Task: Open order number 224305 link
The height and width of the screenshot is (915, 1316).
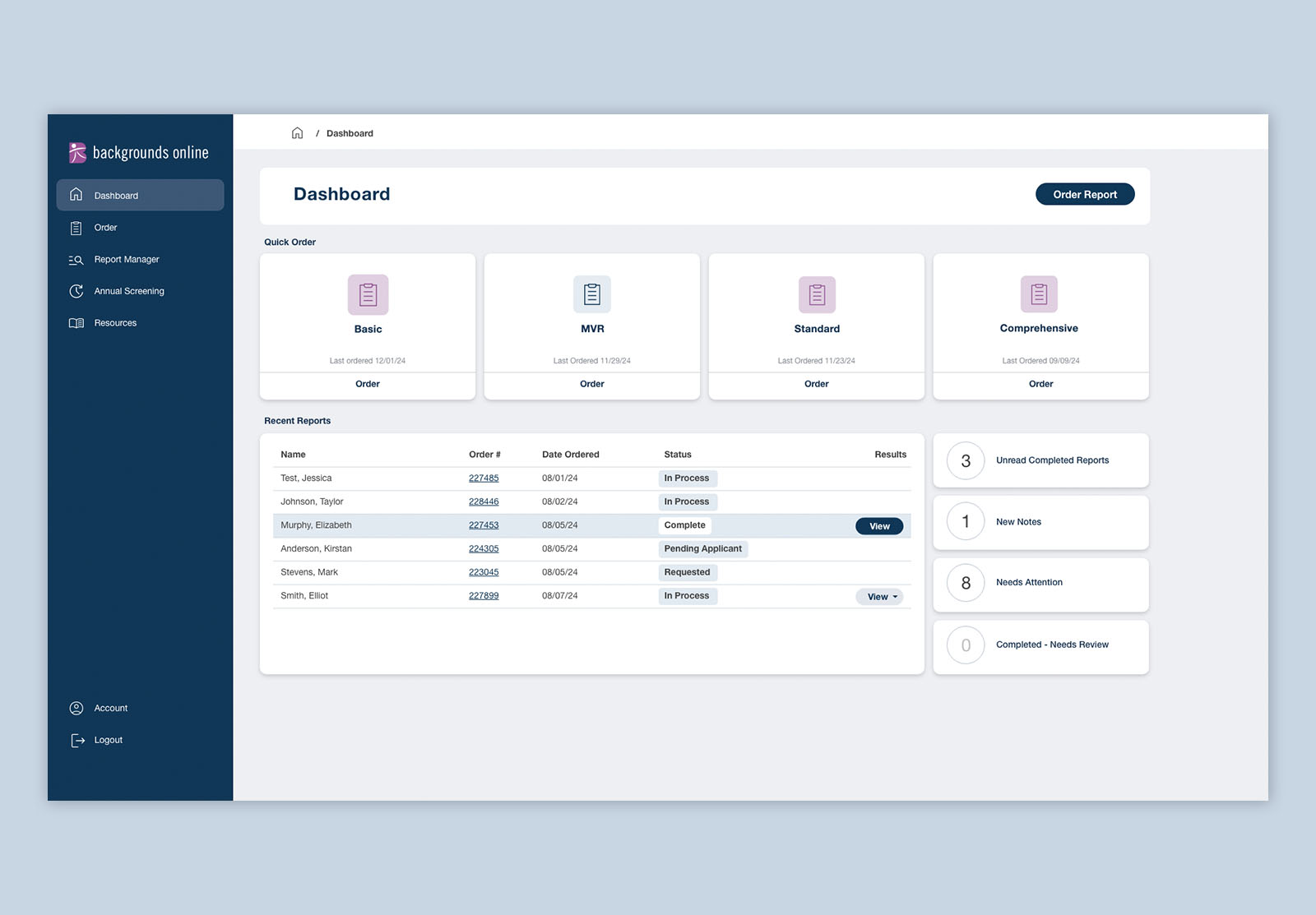Action: click(x=484, y=549)
